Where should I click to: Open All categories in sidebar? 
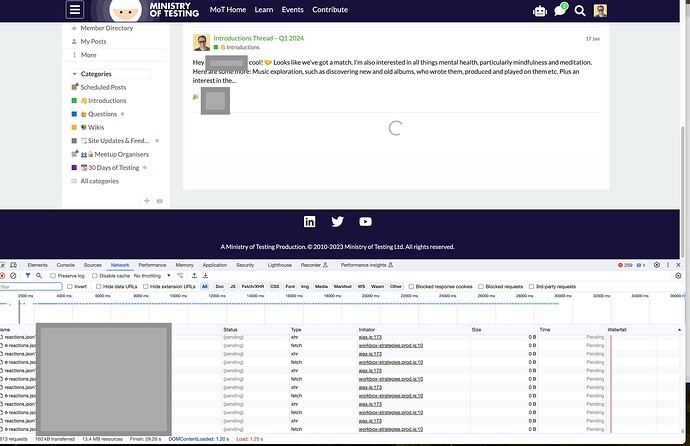(99, 181)
